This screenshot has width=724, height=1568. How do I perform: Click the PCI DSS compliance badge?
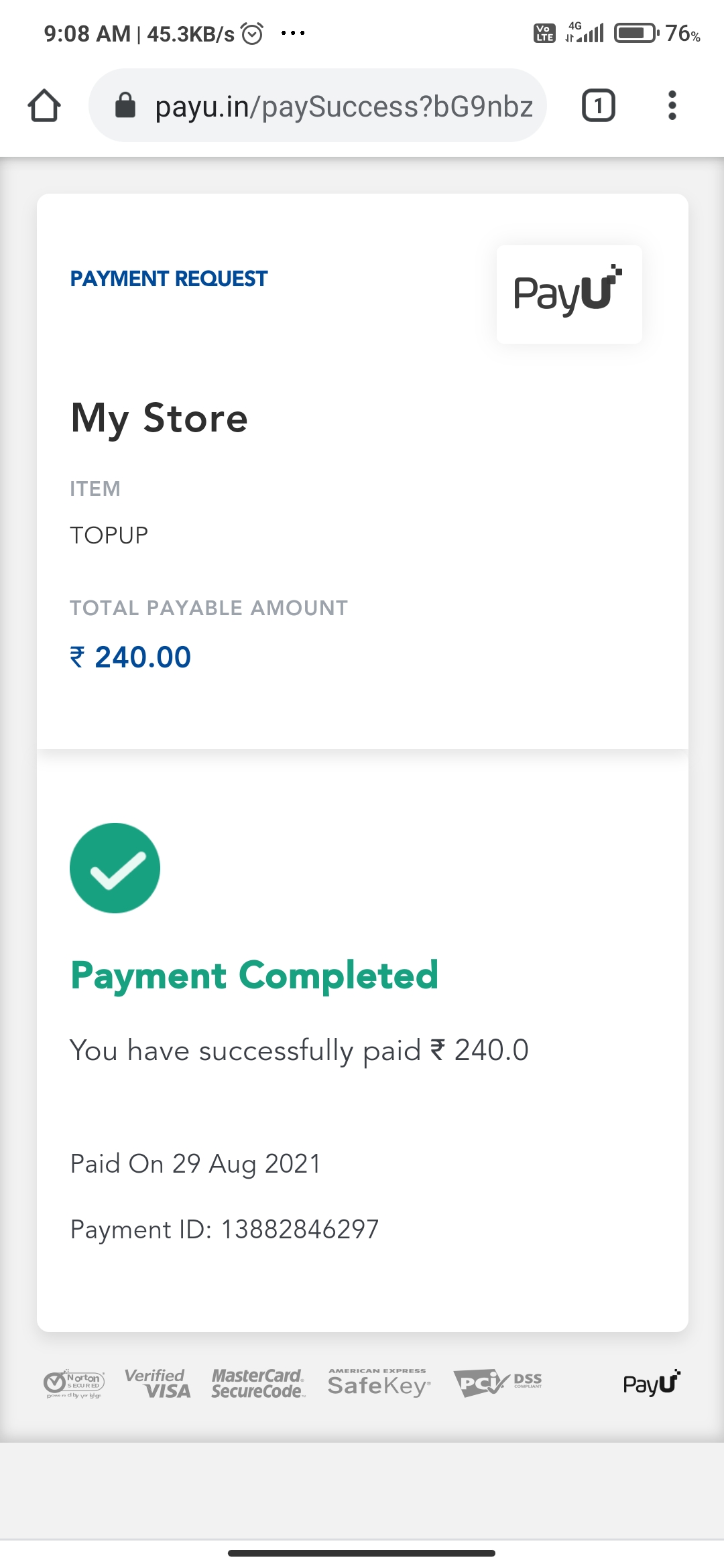tap(497, 1382)
